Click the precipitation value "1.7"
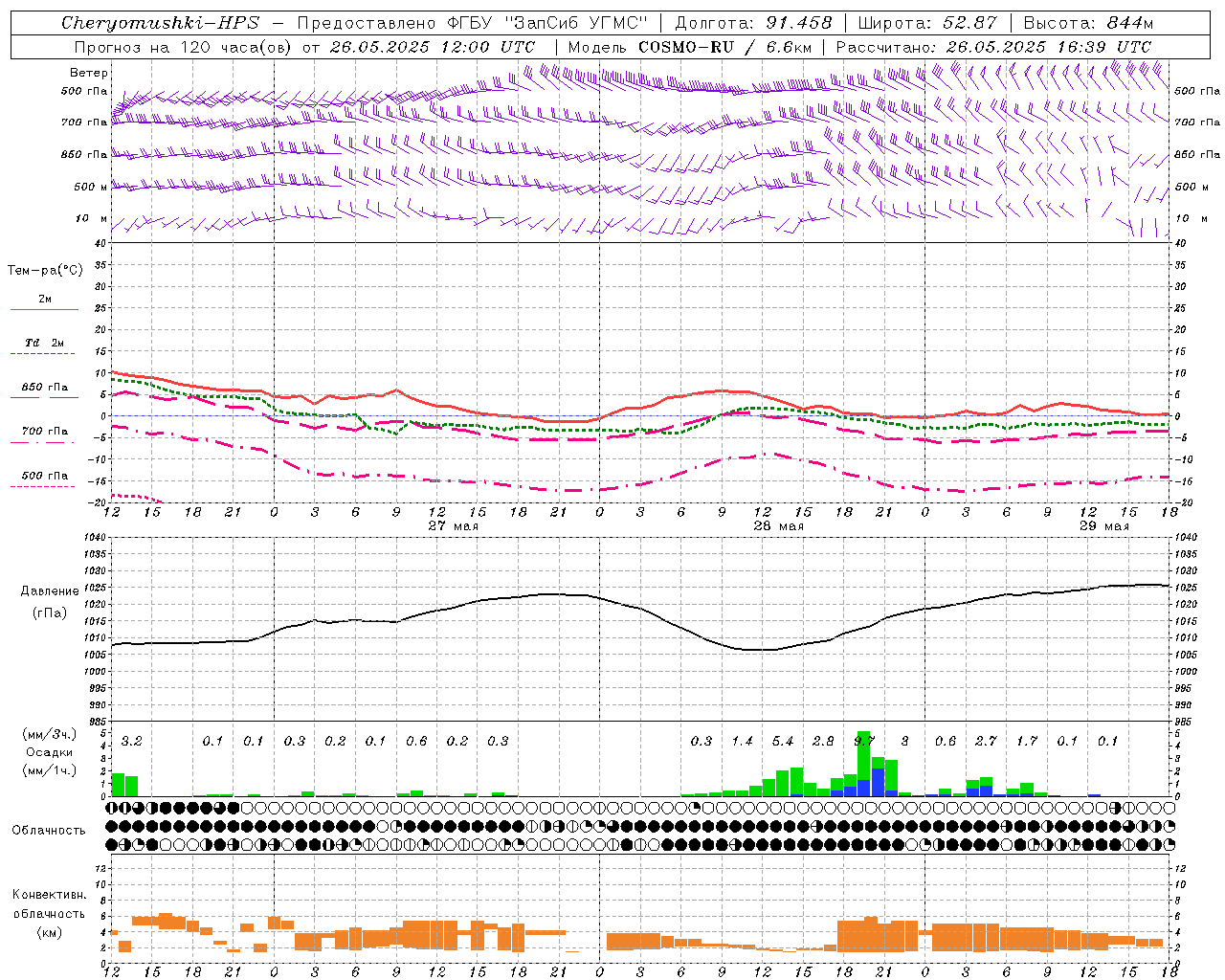This screenshot has width=1225, height=980. (x=1027, y=742)
